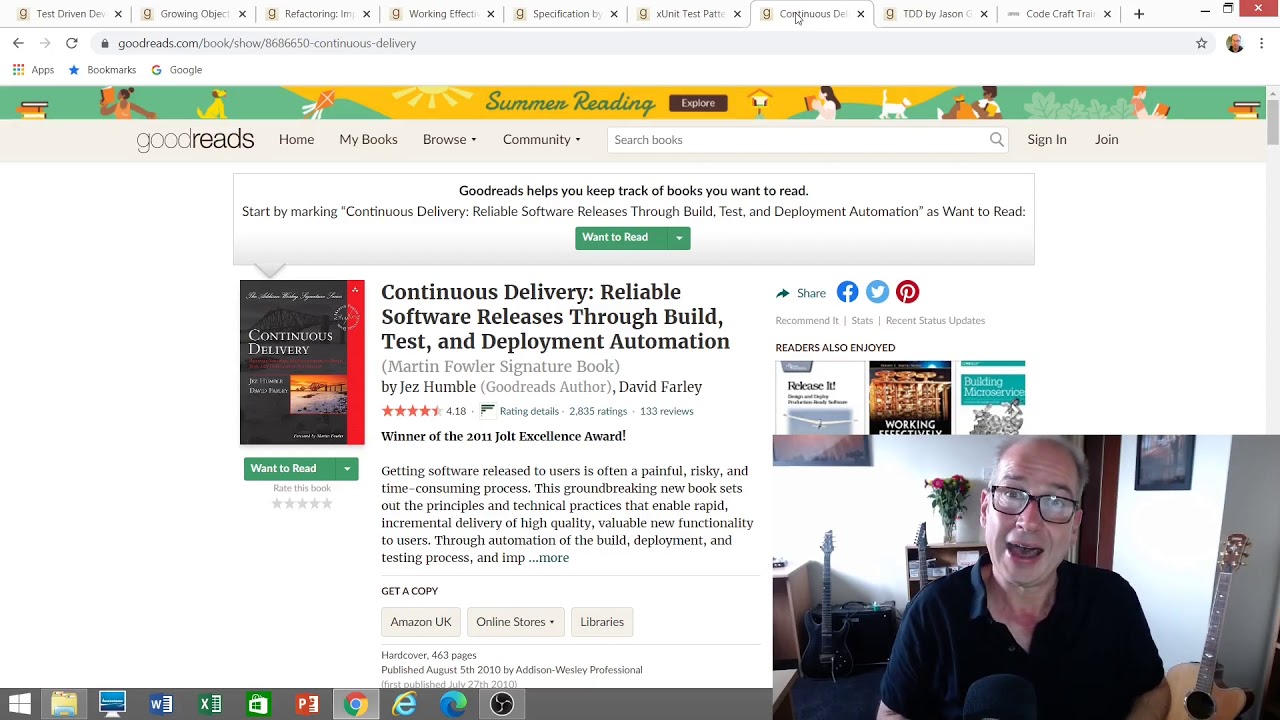This screenshot has width=1280, height=720.
Task: Open Building Microservices book thumbnail
Action: tap(991, 398)
